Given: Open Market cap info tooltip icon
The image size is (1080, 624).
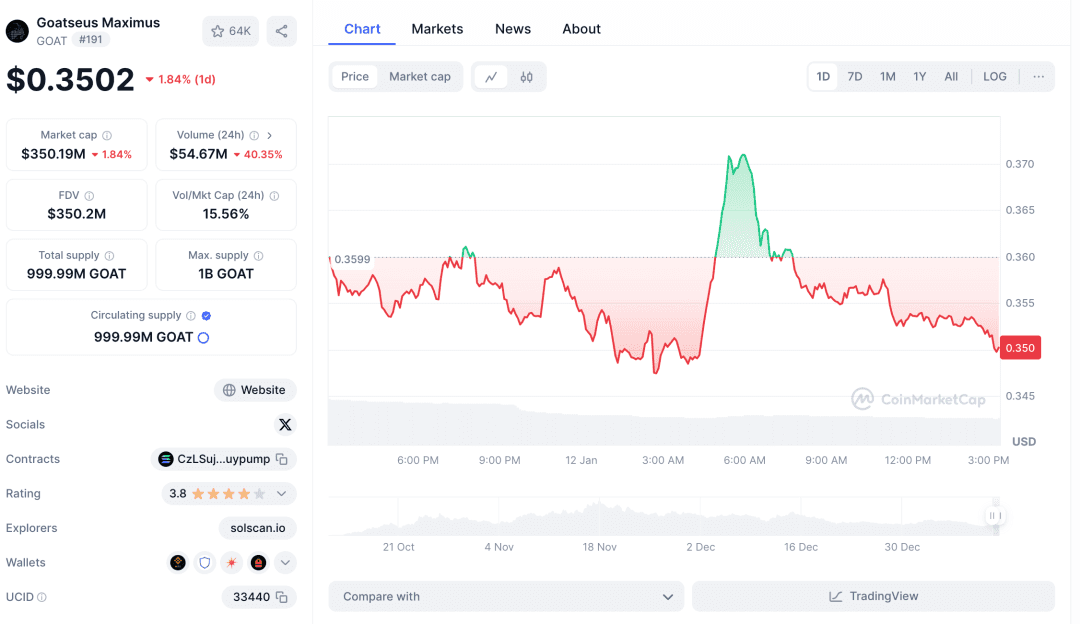Looking at the screenshot, I should click(x=107, y=136).
